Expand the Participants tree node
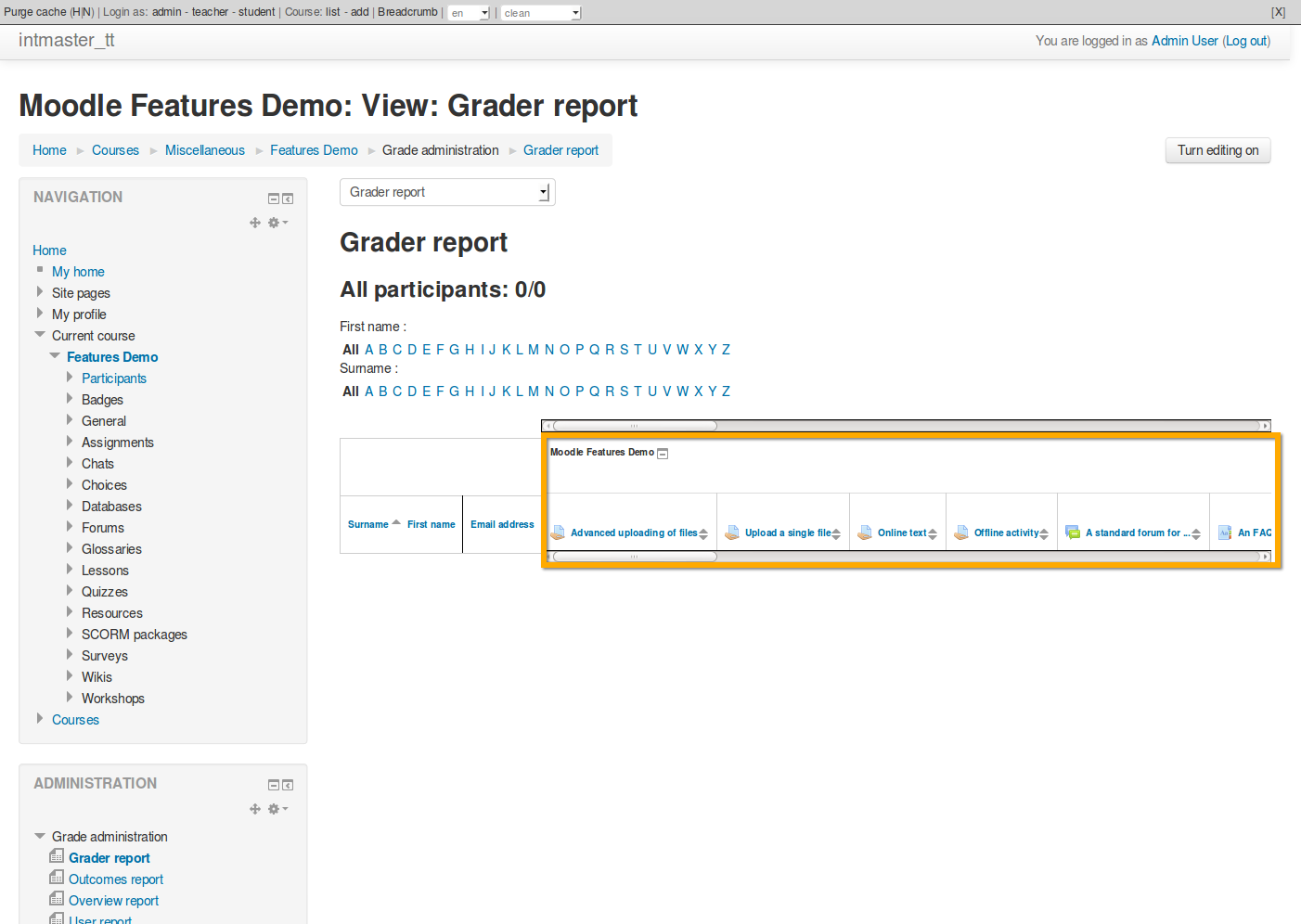 70,378
